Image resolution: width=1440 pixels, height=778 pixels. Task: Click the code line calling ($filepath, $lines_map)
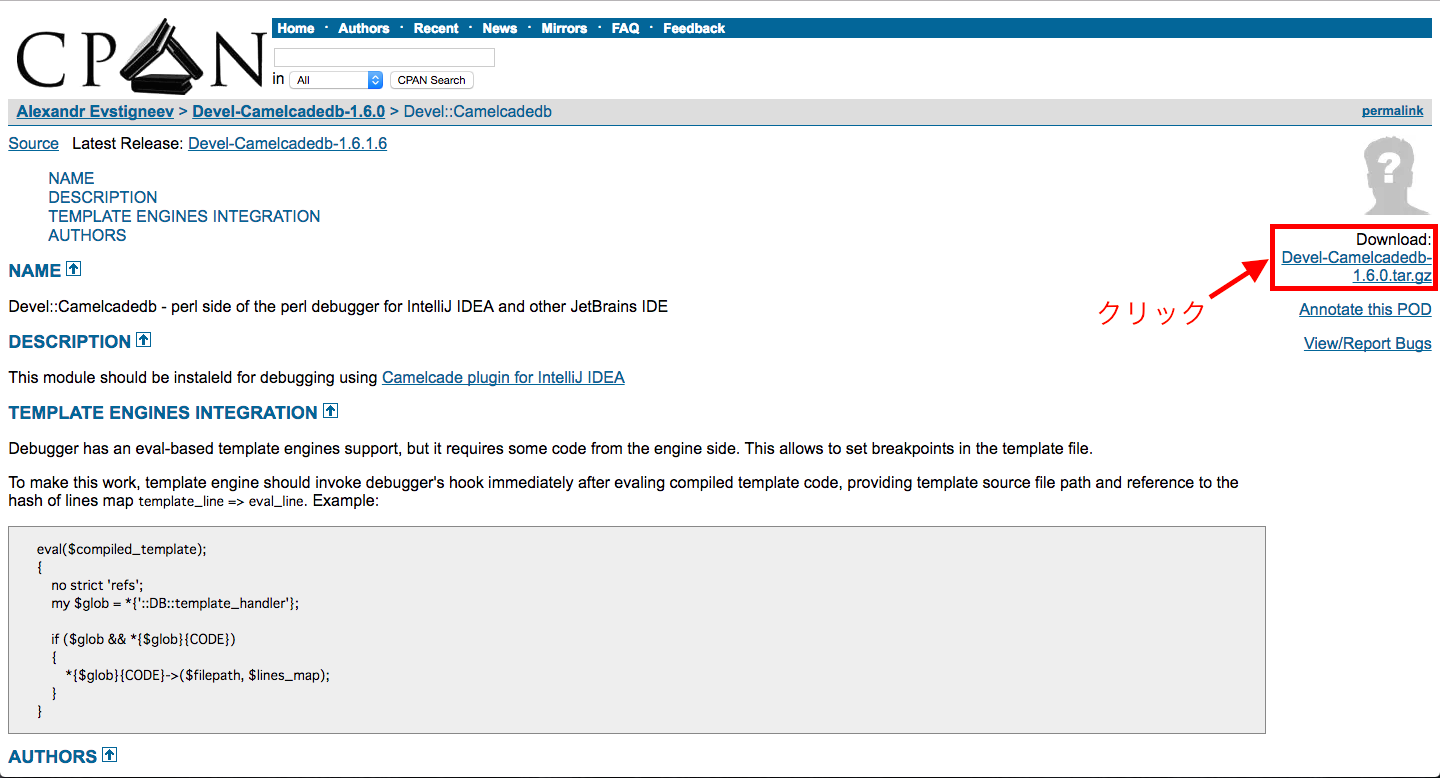coord(197,675)
